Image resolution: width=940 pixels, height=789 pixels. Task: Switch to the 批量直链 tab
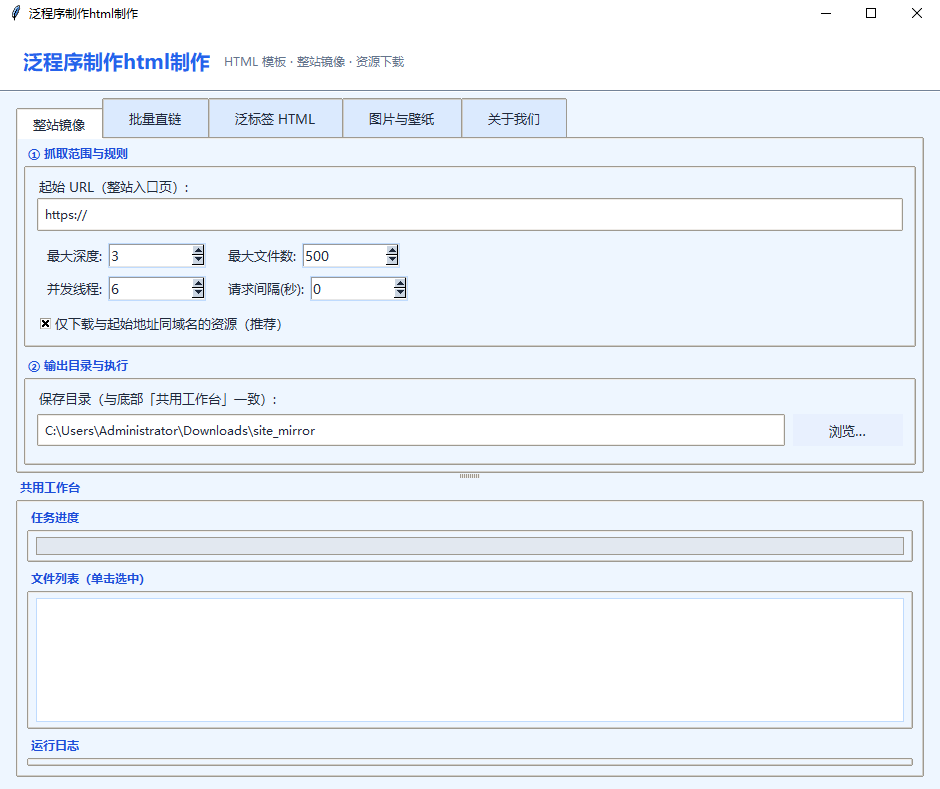[x=155, y=119]
